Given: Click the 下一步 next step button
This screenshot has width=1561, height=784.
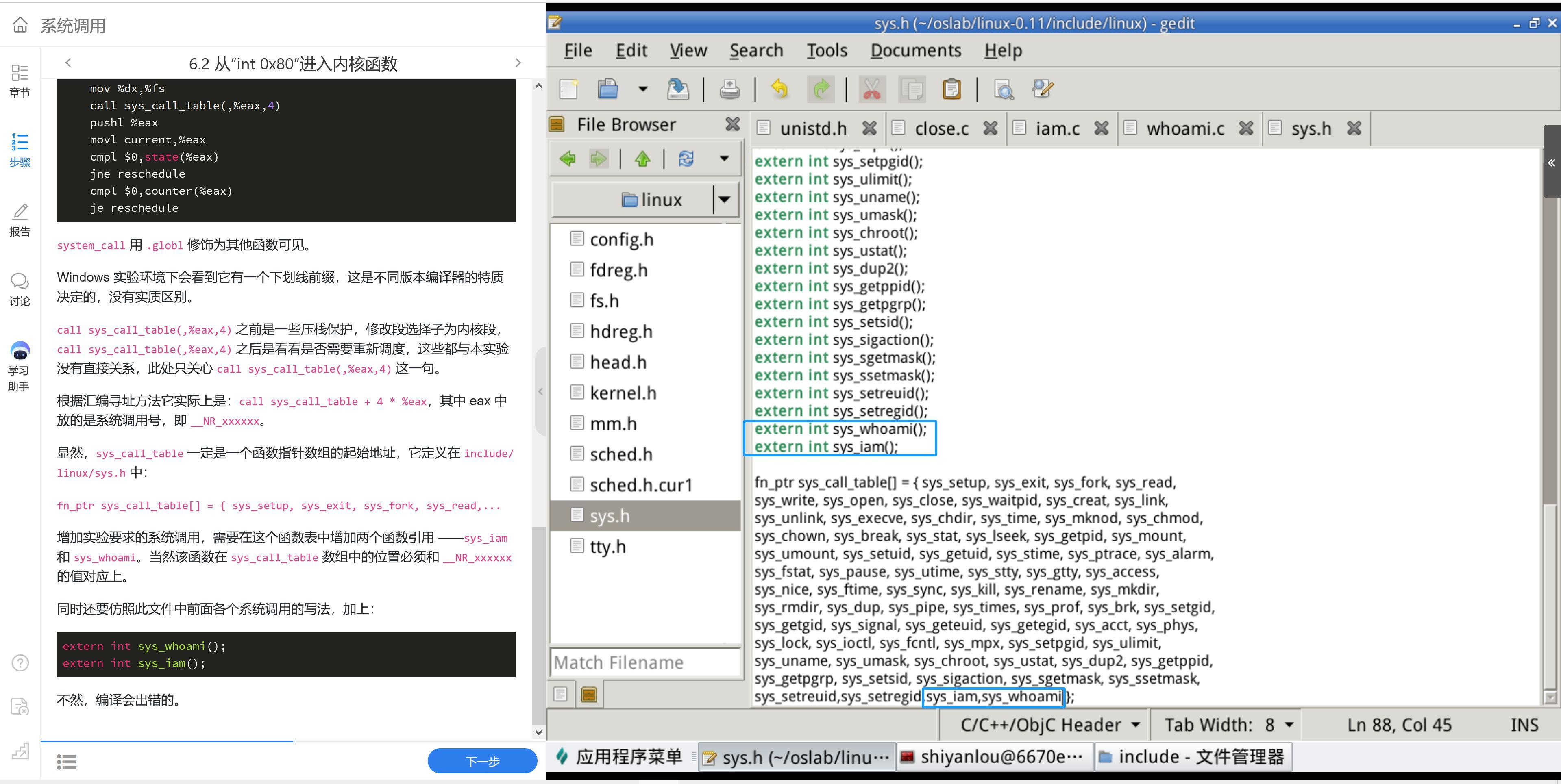Looking at the screenshot, I should pyautogui.click(x=482, y=761).
